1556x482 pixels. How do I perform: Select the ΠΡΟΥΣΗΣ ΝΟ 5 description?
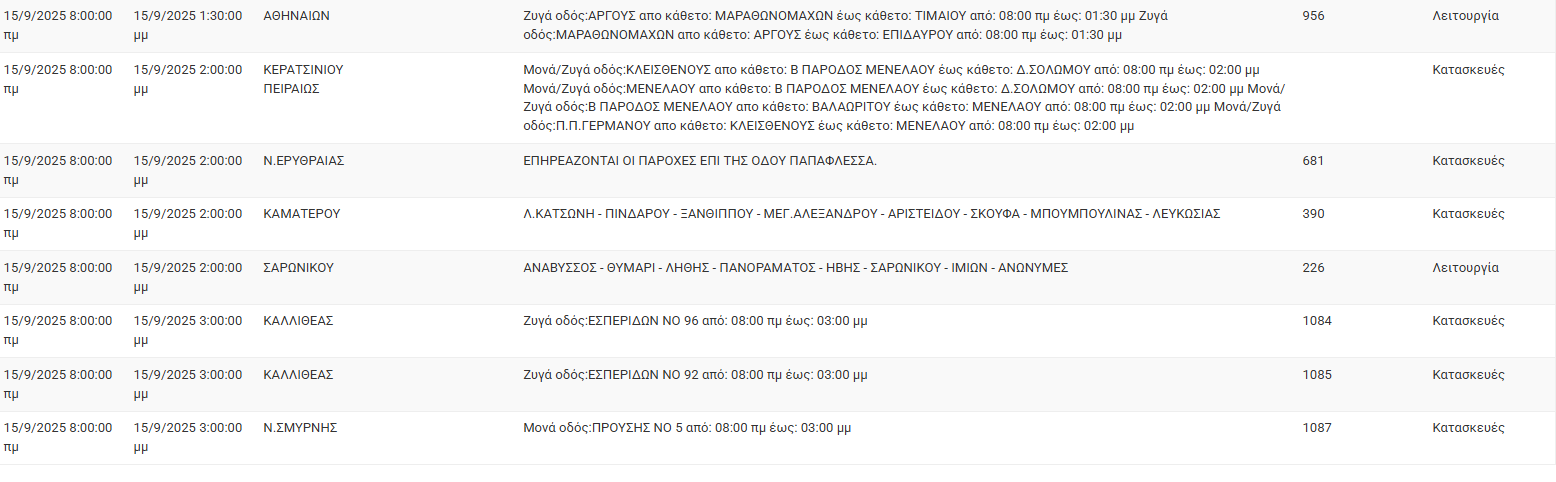click(x=687, y=428)
